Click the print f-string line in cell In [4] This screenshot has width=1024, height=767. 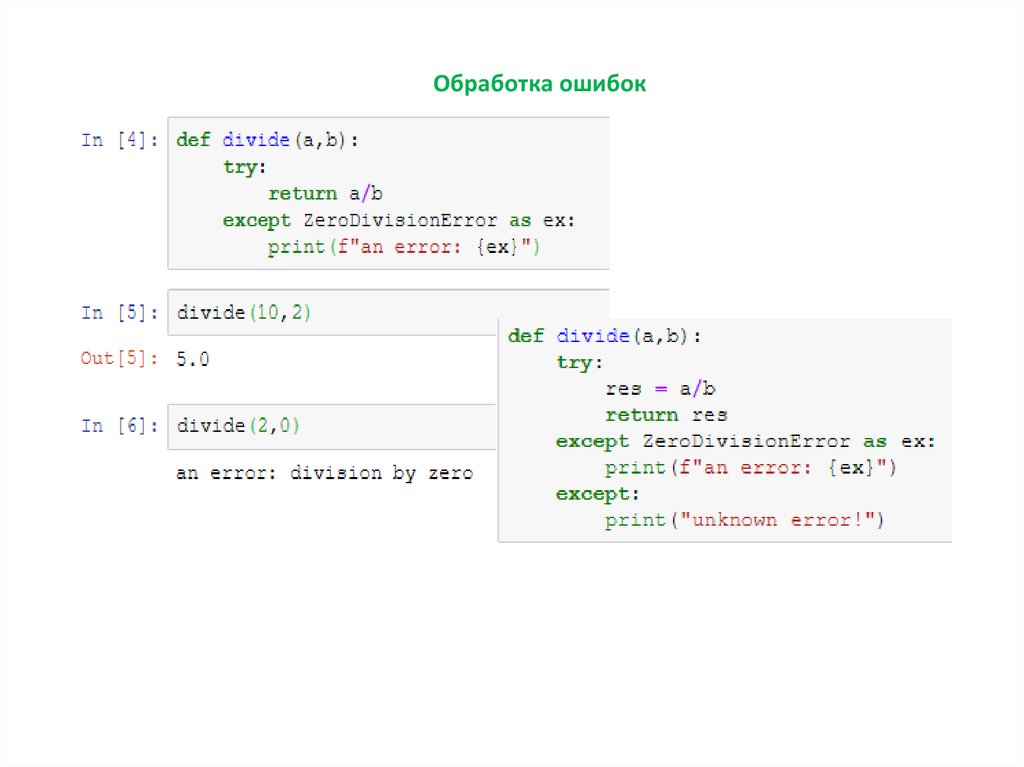[x=404, y=247]
